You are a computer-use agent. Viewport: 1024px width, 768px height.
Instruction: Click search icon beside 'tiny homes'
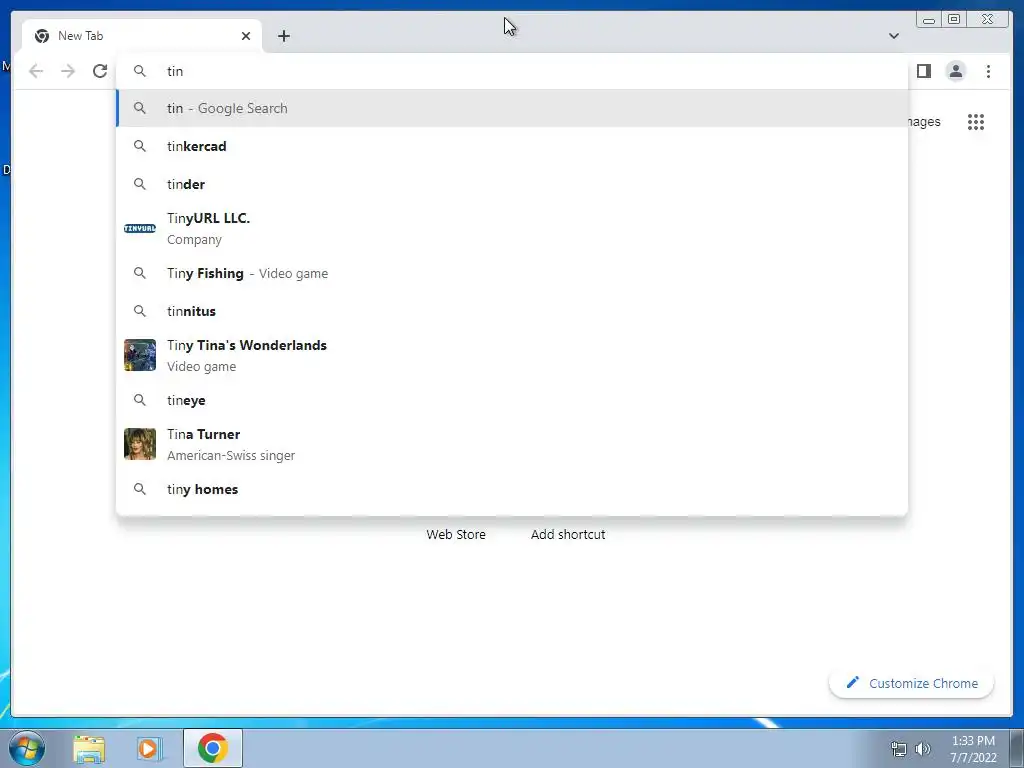140,488
